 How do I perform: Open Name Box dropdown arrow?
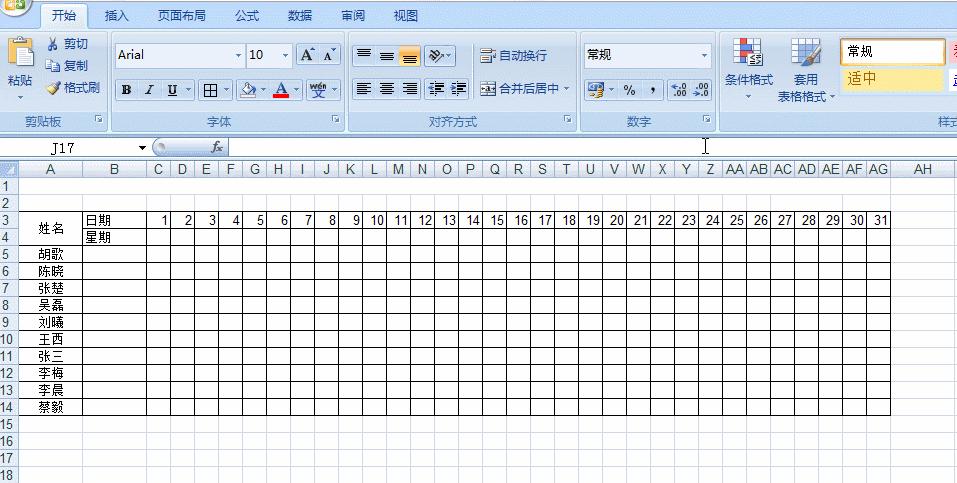point(142,148)
